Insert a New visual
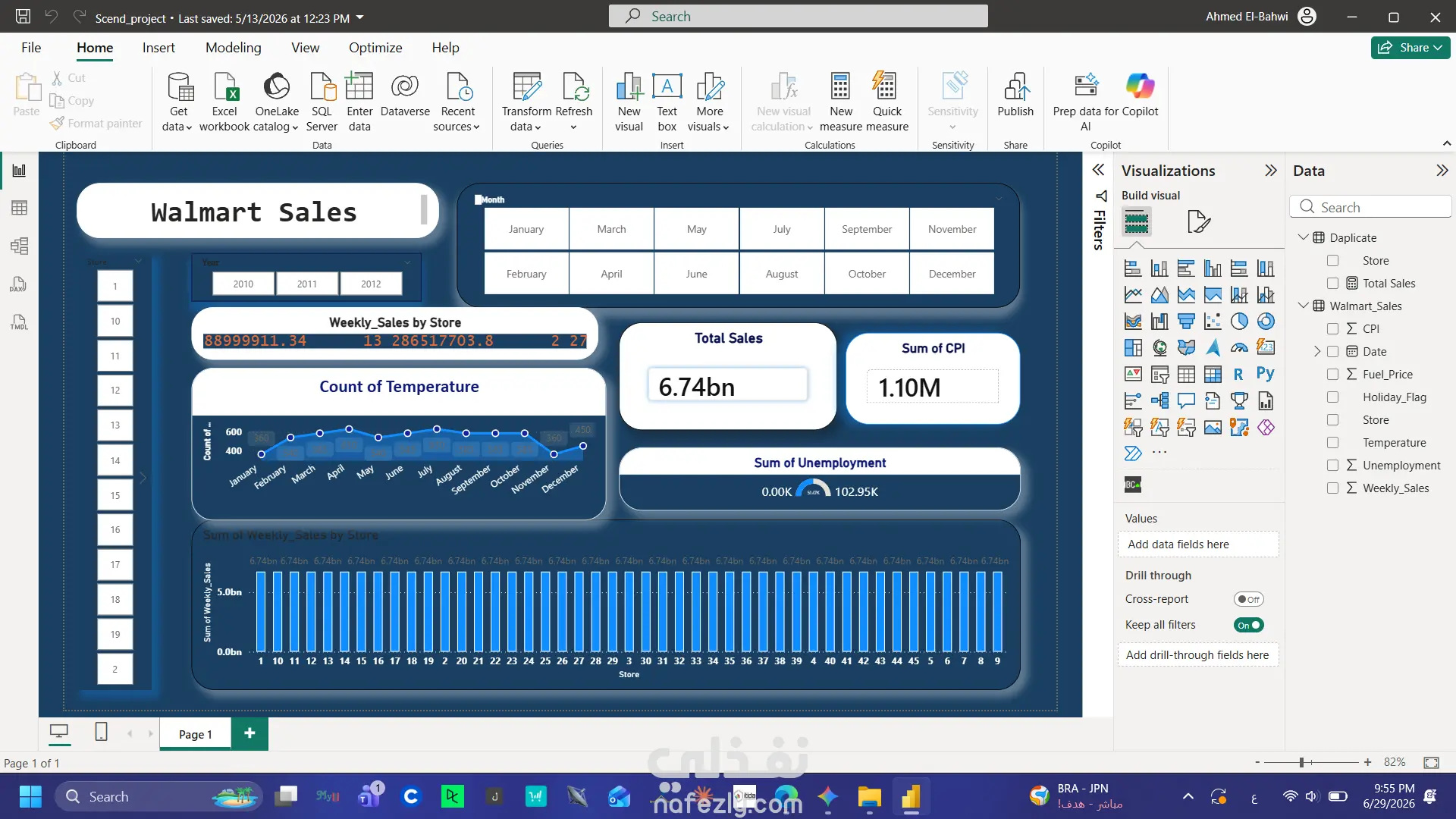 coord(629,102)
